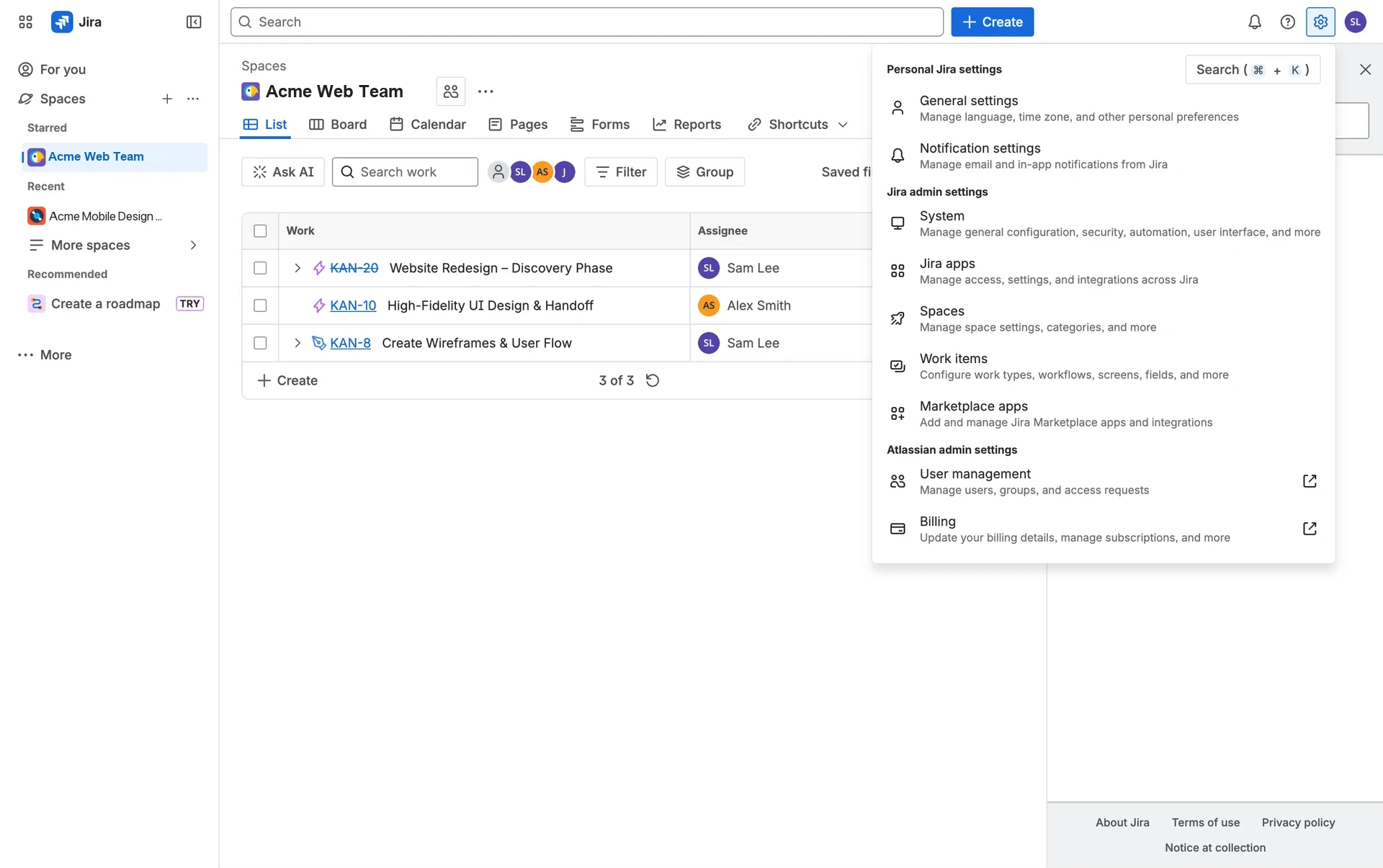
Task: Click the settings Search shortcut box
Action: [x=1252, y=69]
